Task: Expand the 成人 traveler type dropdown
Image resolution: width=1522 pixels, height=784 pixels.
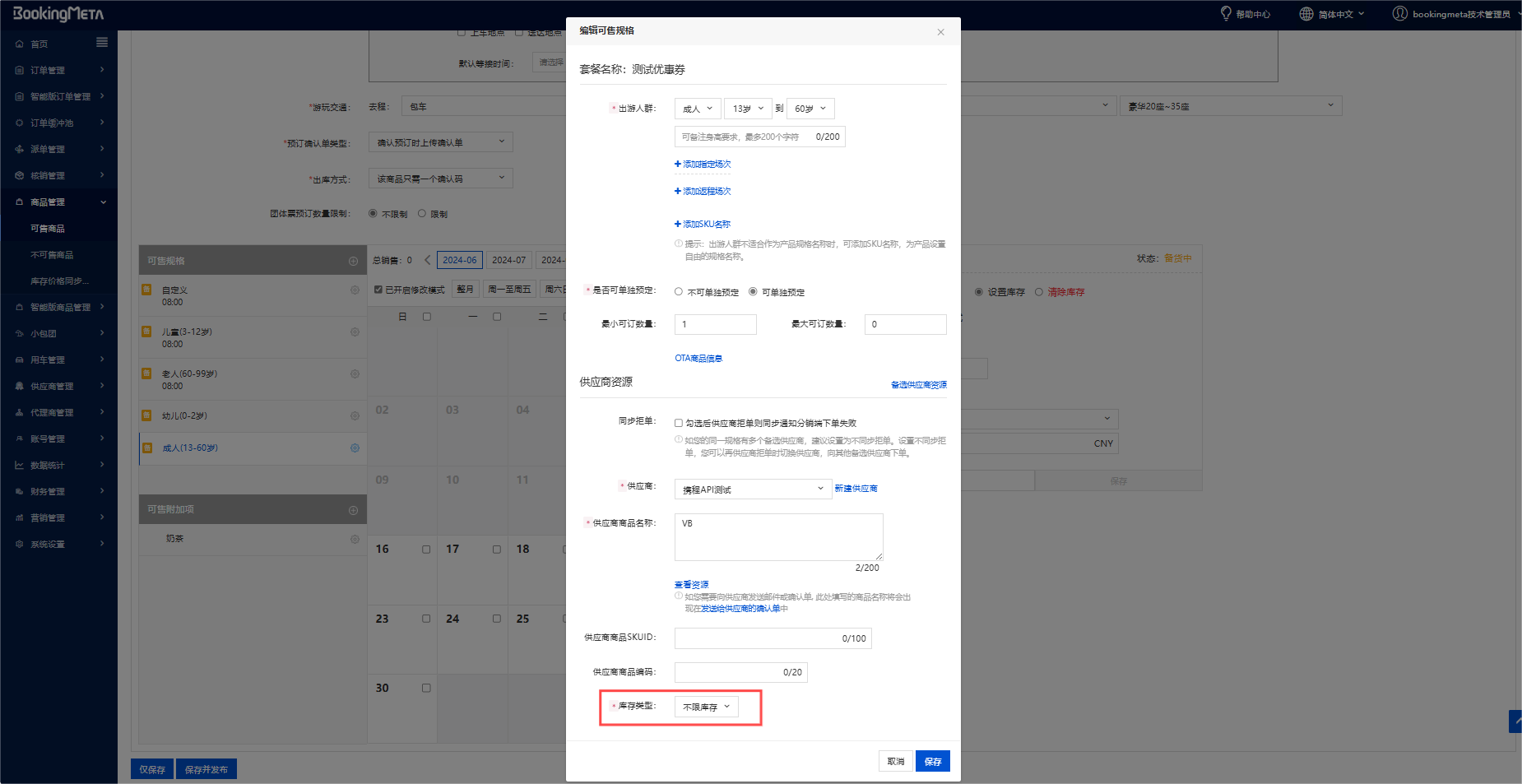Action: tap(697, 109)
